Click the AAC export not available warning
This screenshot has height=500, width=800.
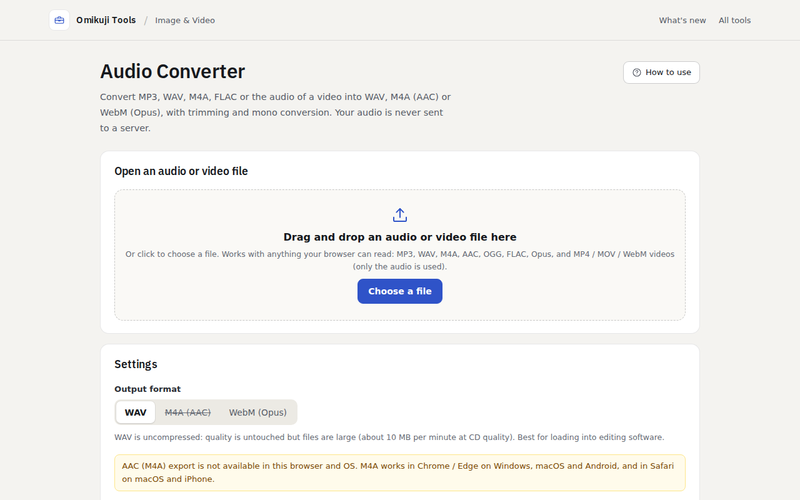pyautogui.click(x=399, y=472)
